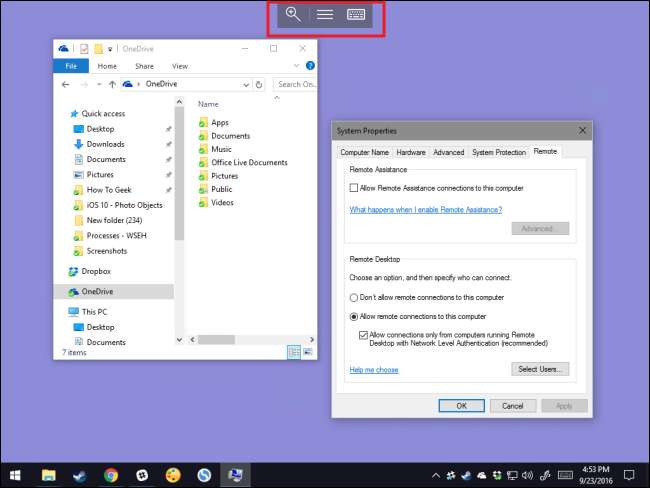Image resolution: width=650 pixels, height=488 pixels.
Task: Select Don't allow remote connections option
Action: [x=354, y=297]
